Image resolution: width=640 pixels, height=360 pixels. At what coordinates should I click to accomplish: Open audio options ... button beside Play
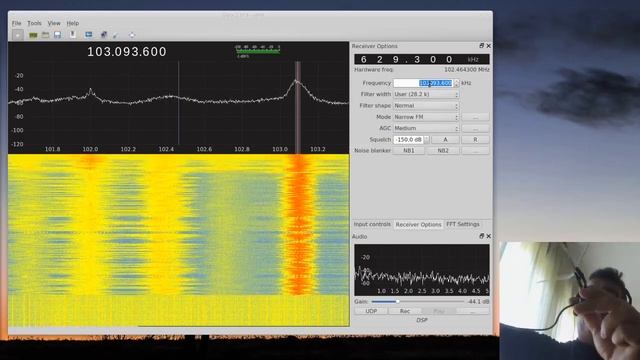(x=473, y=311)
